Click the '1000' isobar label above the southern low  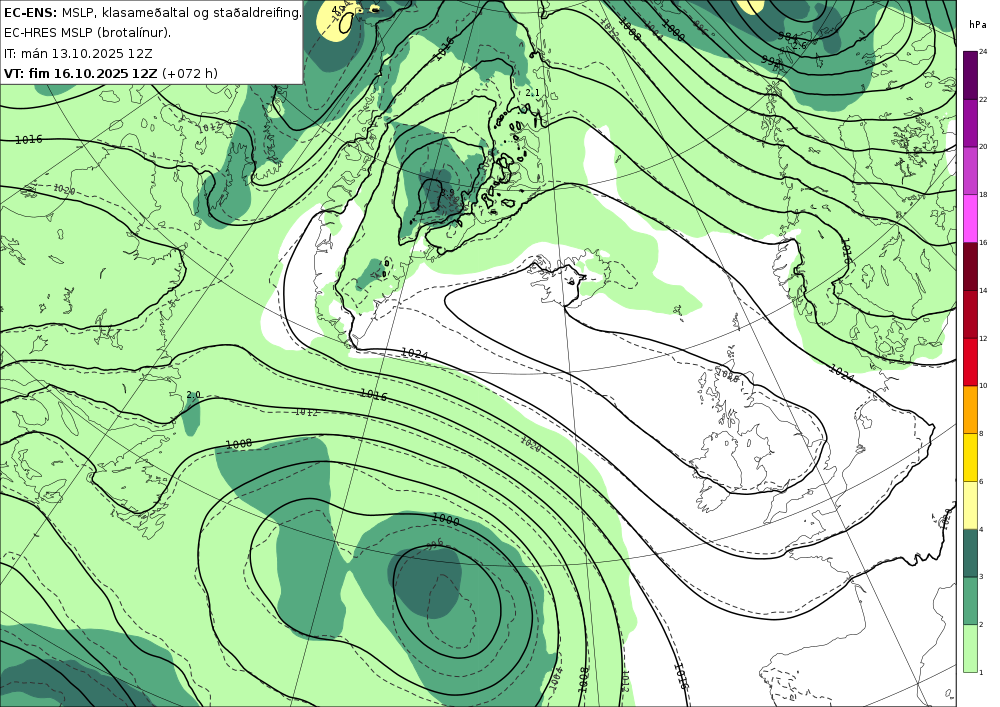click(445, 520)
